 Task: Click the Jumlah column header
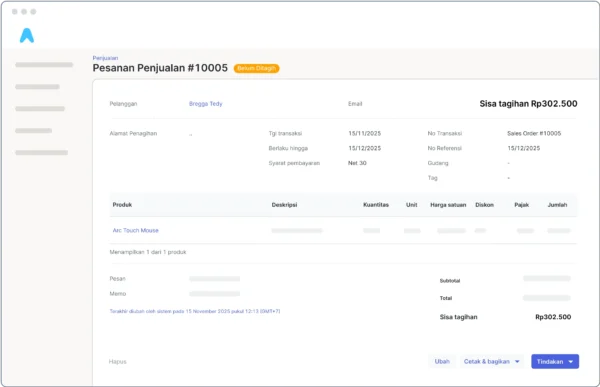tap(557, 205)
